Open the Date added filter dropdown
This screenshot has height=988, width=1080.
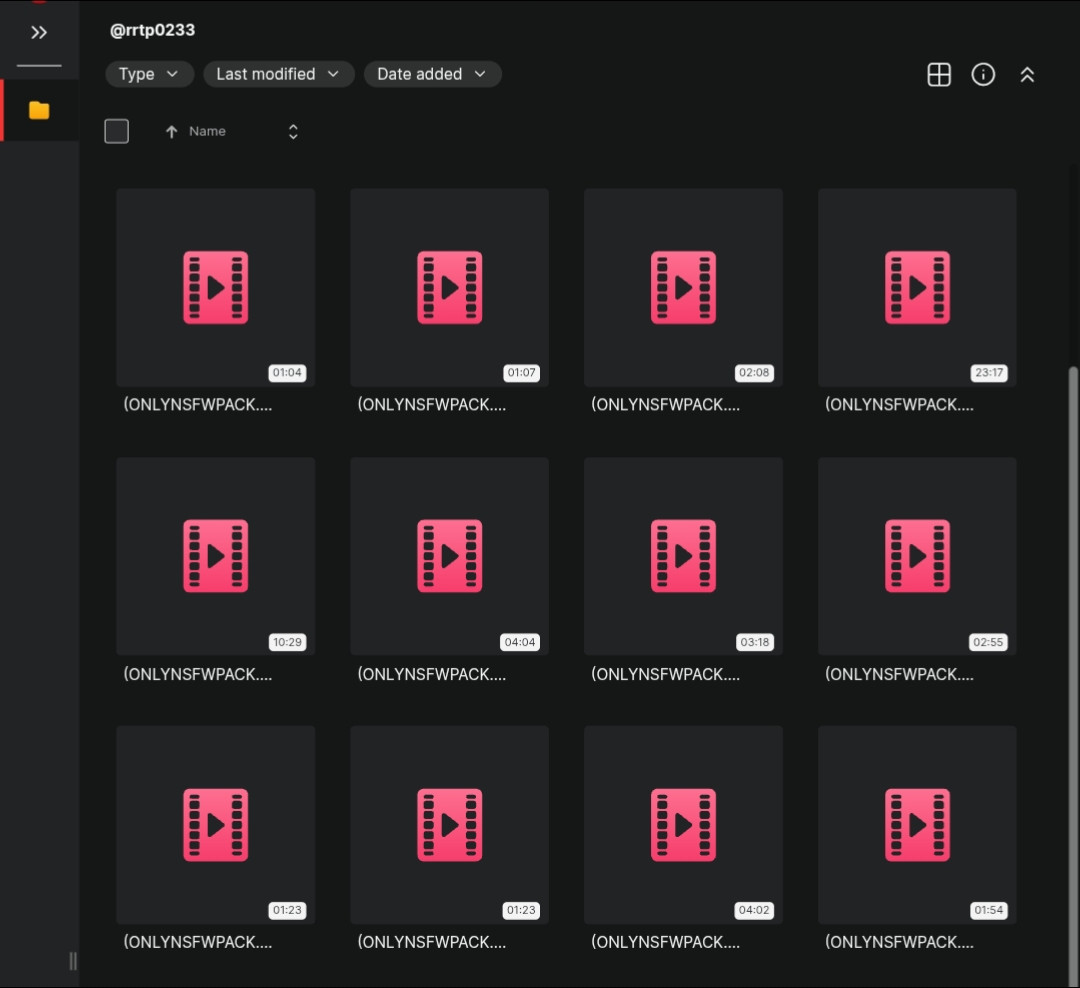pyautogui.click(x=432, y=74)
